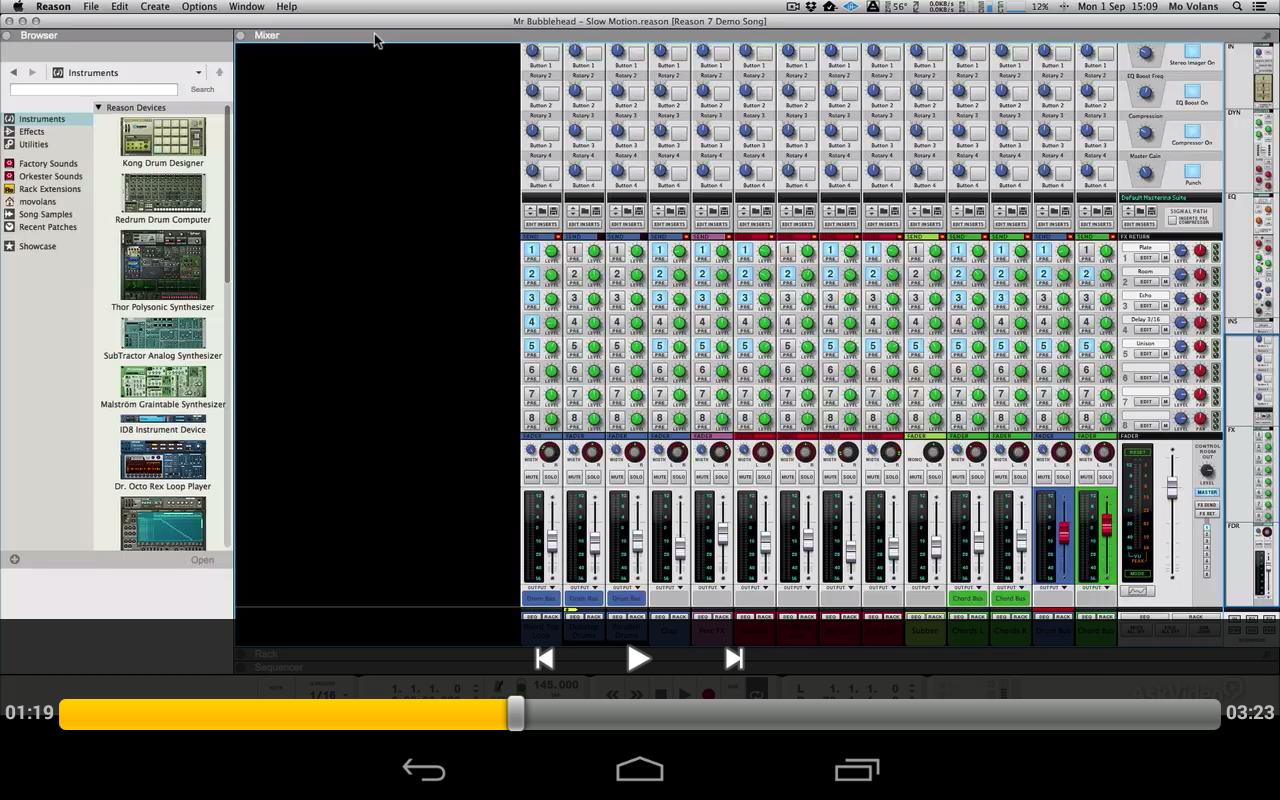Viewport: 1280px width, 800px height.
Task: Open Rack Extensions in the browser
Action: click(x=49, y=189)
